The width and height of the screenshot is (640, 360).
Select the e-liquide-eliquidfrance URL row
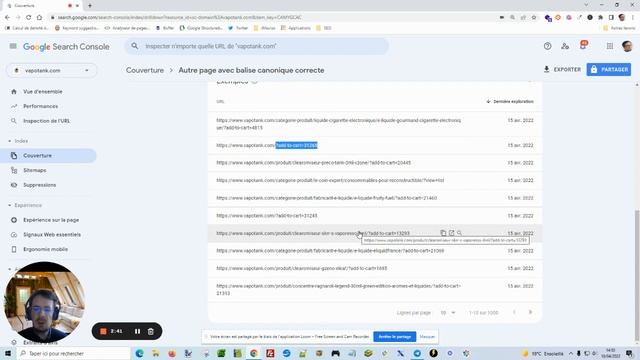pos(375,251)
